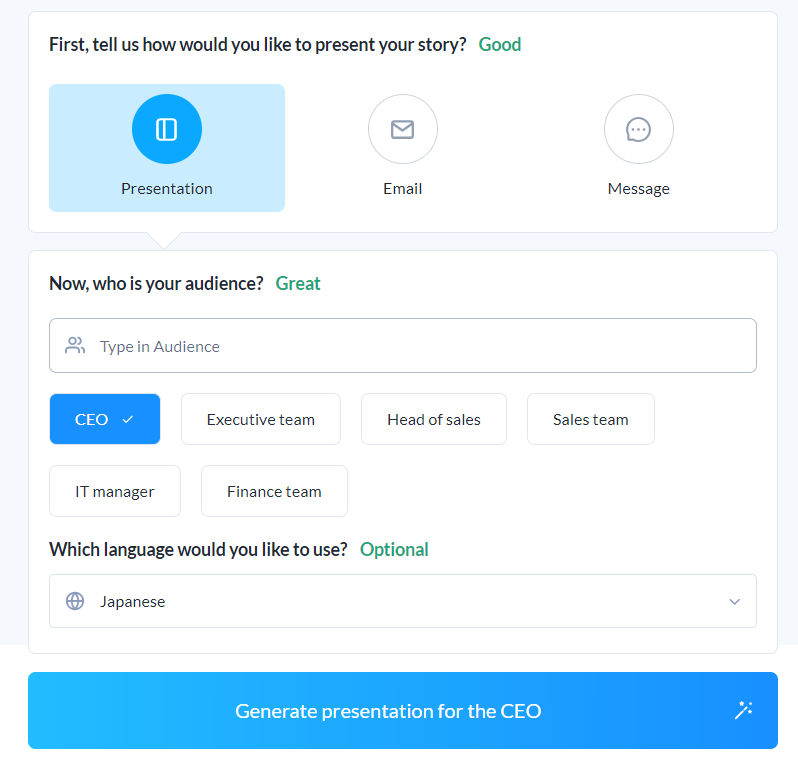Select the Email envelope icon
The width and height of the screenshot is (798, 762).
click(x=403, y=129)
